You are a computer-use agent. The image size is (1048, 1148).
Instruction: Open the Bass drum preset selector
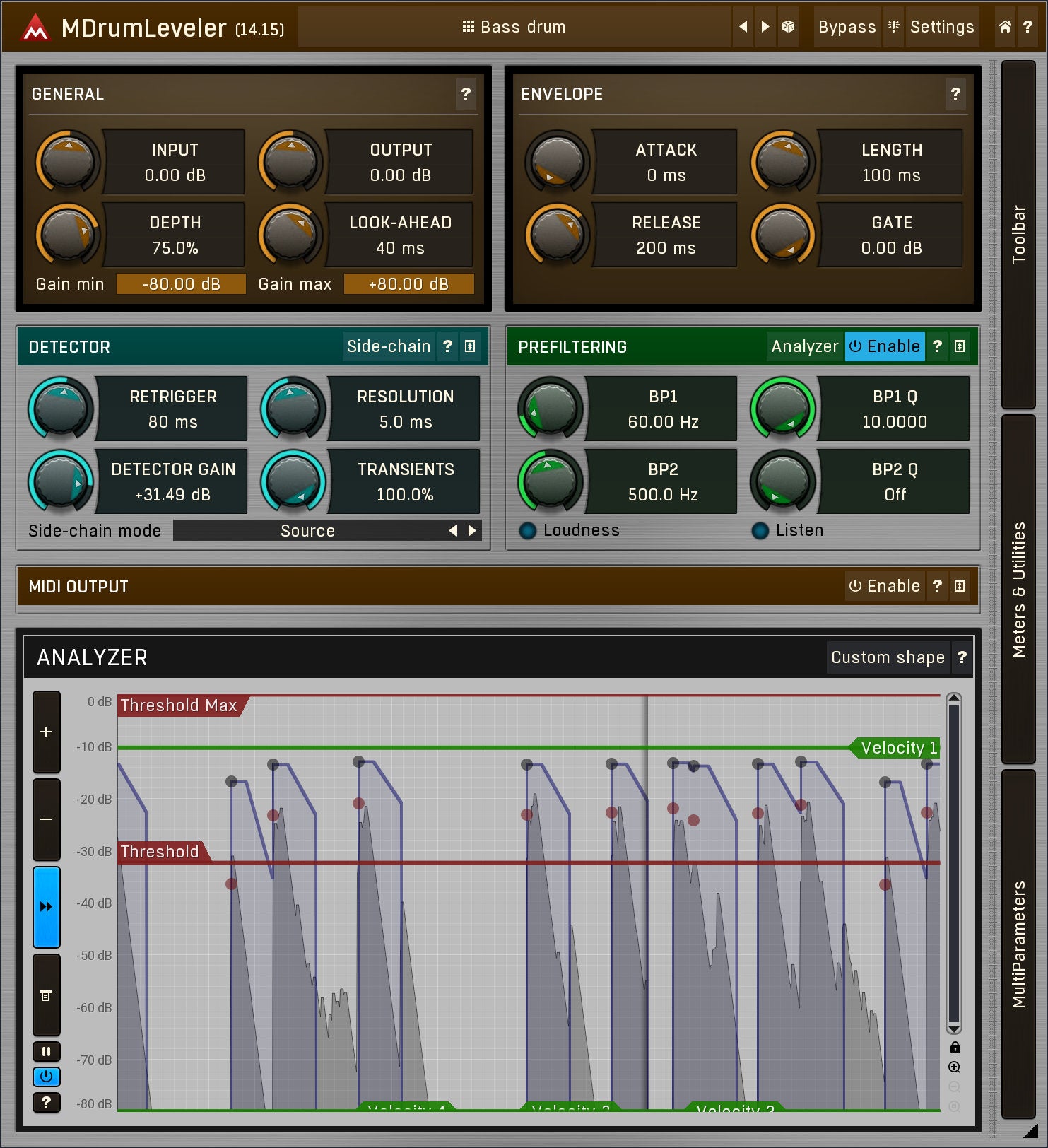pos(514,27)
